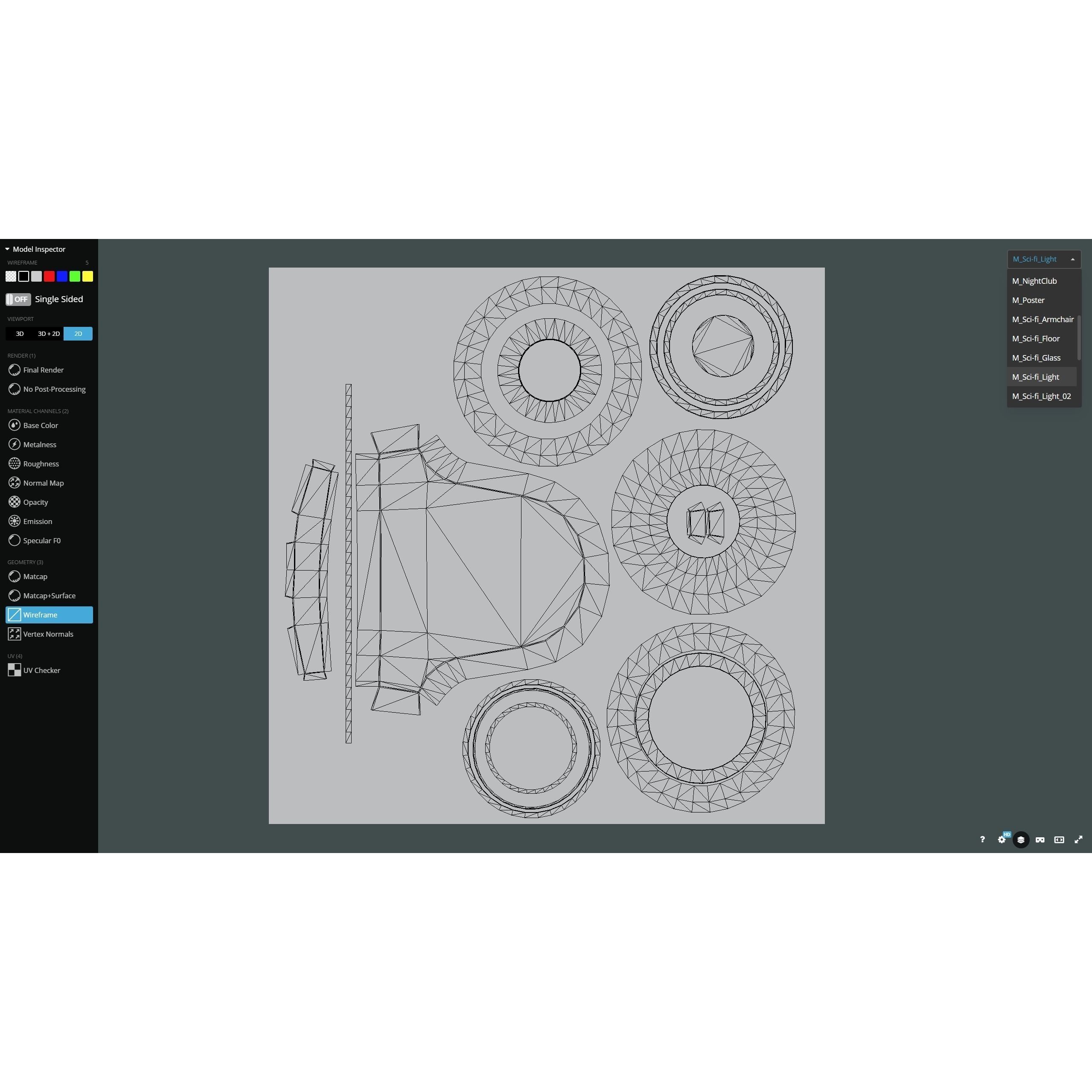Pick the red wireframe color
Viewport: 1092px width, 1092px height.
tap(49, 277)
